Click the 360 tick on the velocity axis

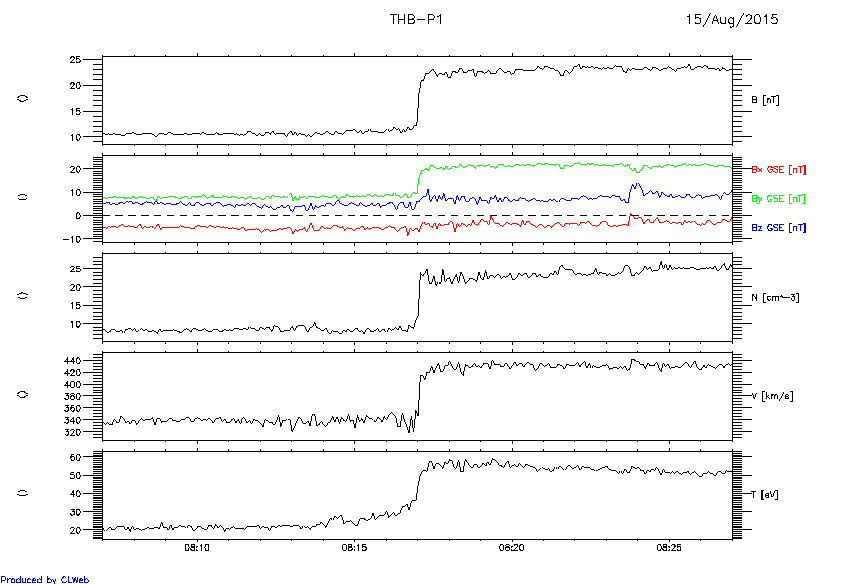point(73,409)
